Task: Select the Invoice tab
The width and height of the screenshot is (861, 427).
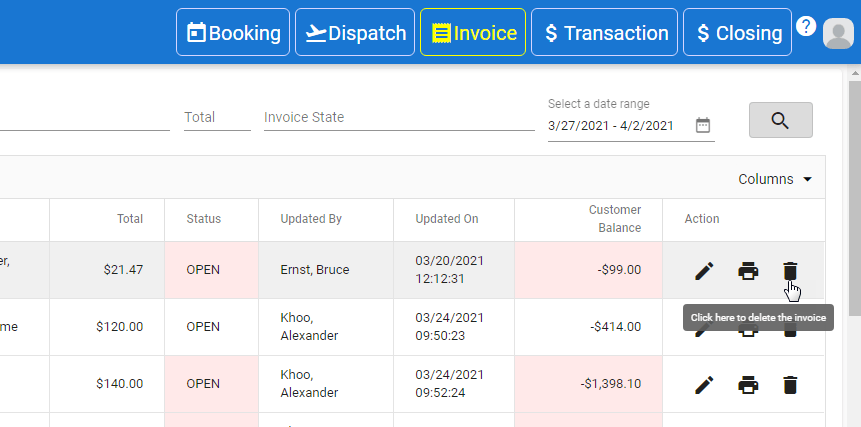Action: coord(473,32)
